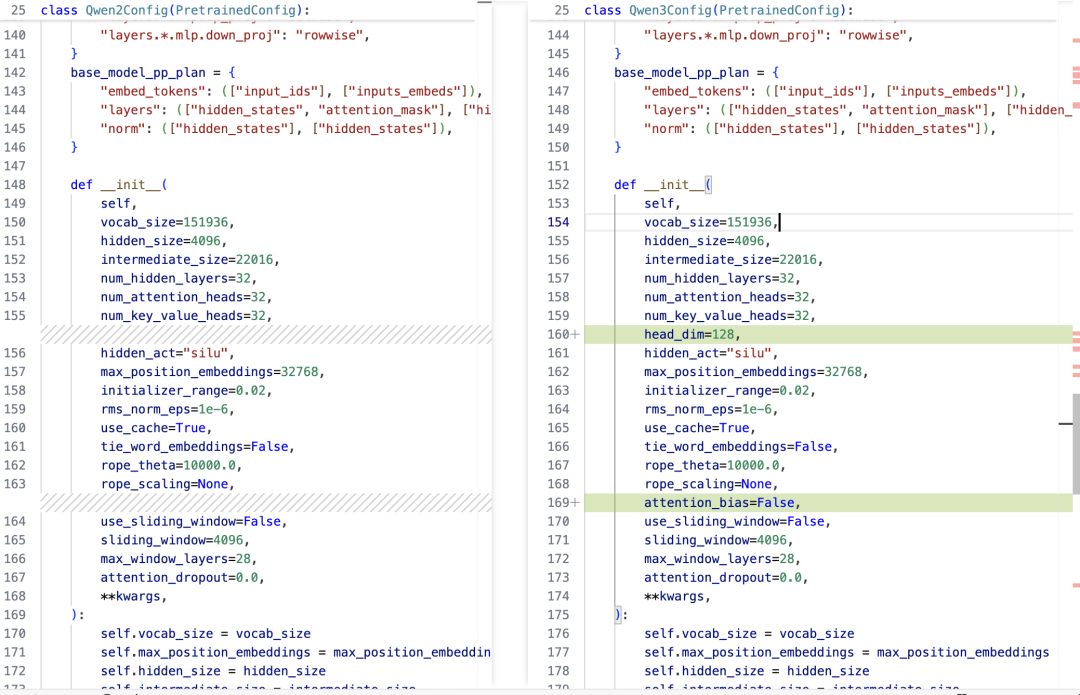Click max_position_embeddings=32768 in the left pane
The width and height of the screenshot is (1080, 695).
point(212,372)
